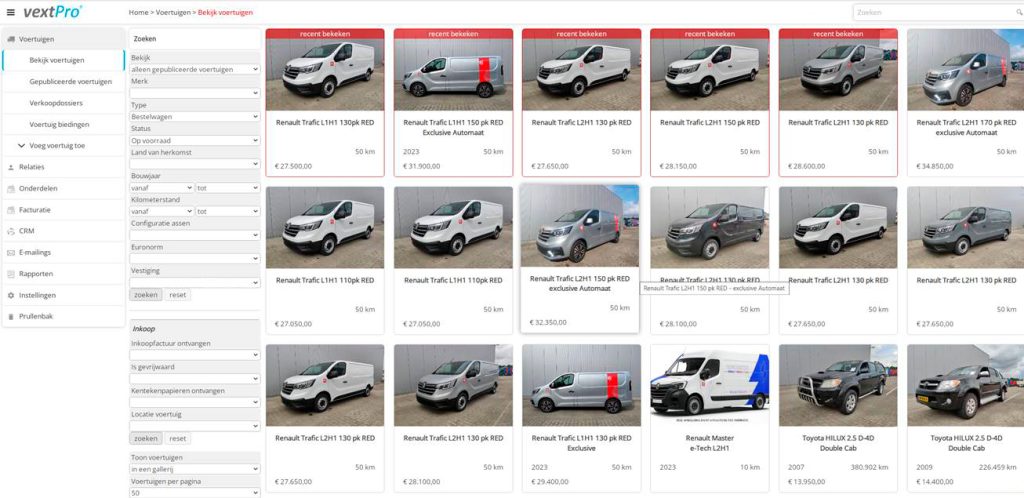Click the Facturatie sidebar icon
Viewport: 1024px width, 498px height.
pos(10,210)
